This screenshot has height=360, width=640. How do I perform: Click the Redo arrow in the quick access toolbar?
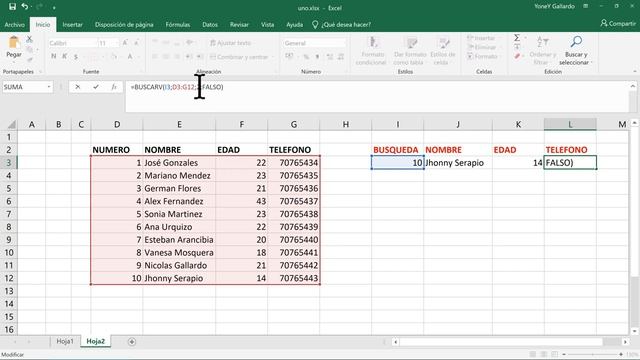point(40,7)
